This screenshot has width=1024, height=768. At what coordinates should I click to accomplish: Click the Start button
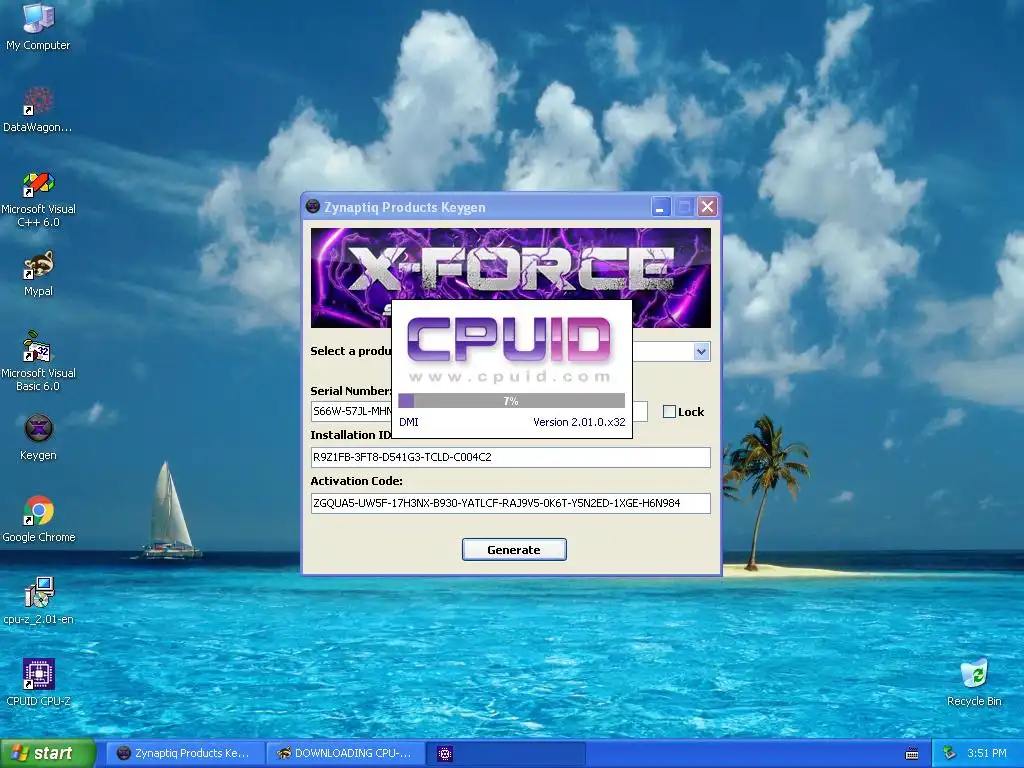[47, 754]
